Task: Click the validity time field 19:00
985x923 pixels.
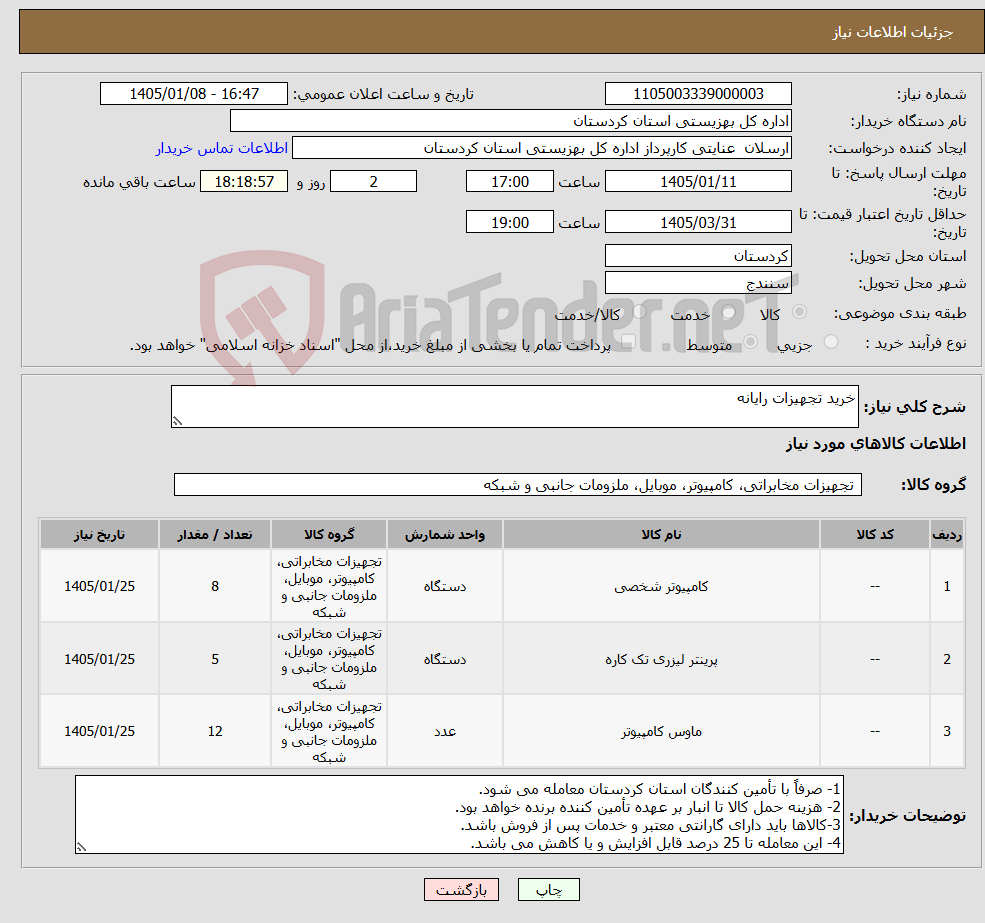Action: [x=509, y=222]
